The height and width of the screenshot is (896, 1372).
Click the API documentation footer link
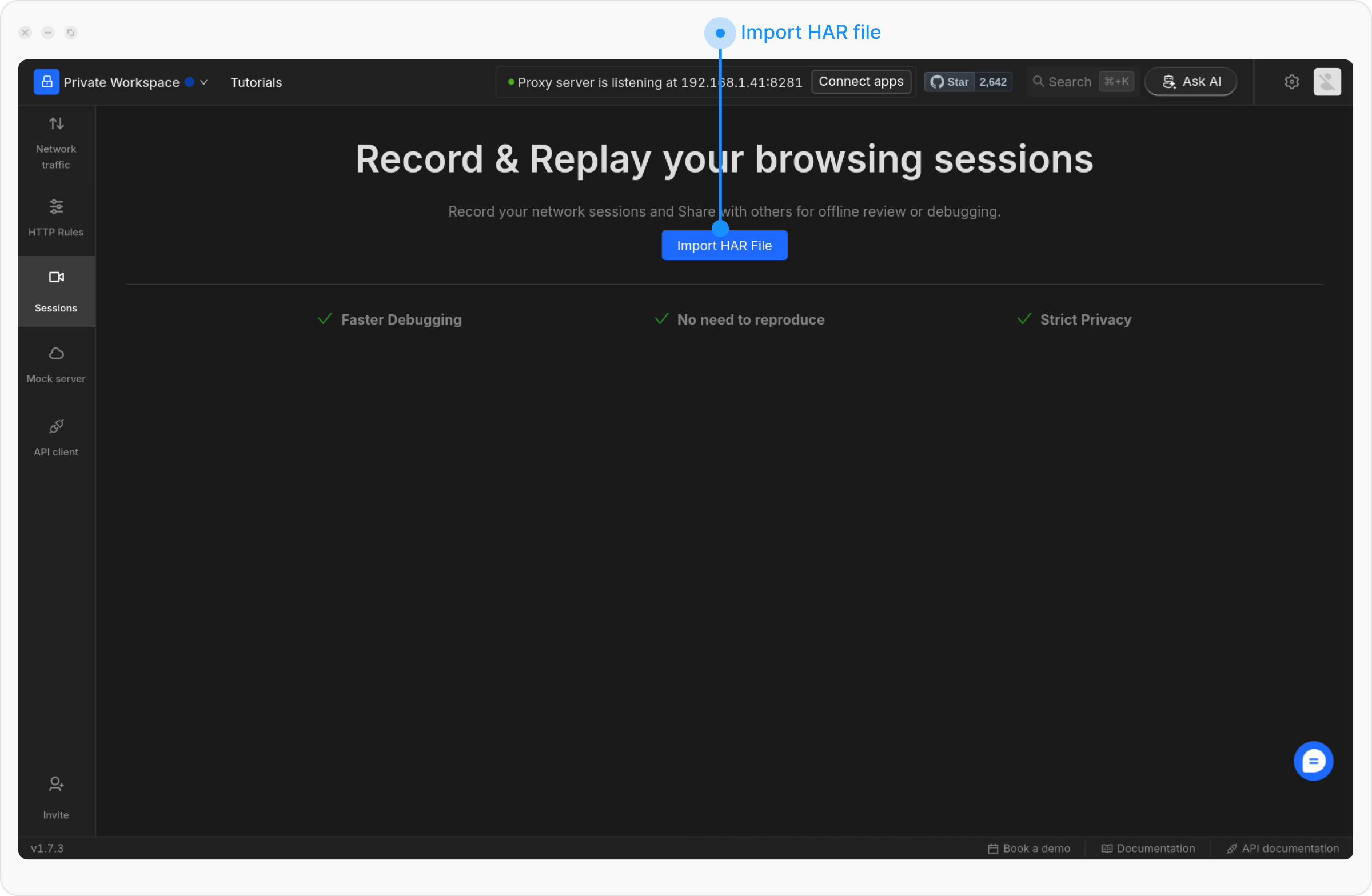(x=1281, y=847)
